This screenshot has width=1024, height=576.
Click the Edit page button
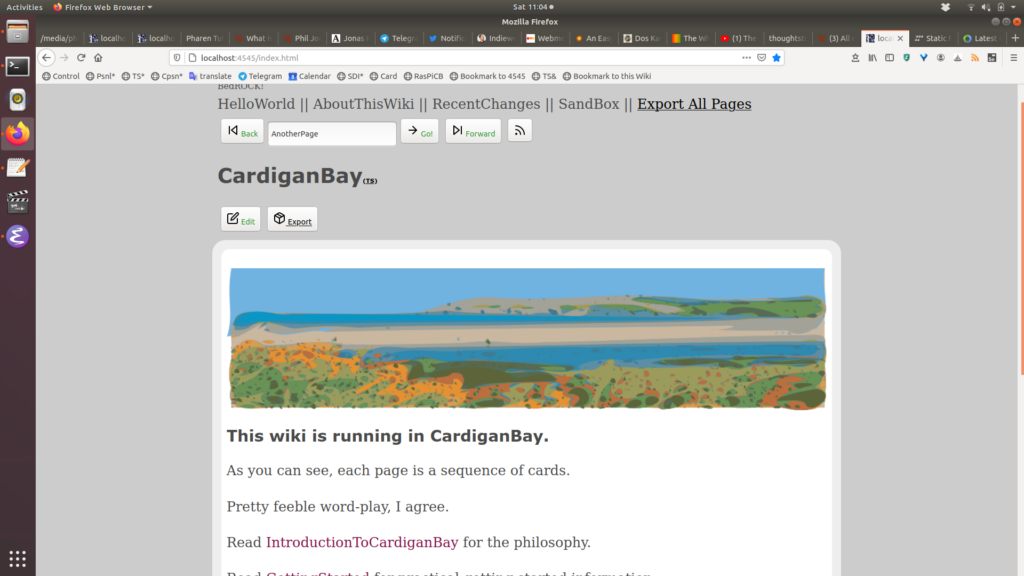point(240,219)
